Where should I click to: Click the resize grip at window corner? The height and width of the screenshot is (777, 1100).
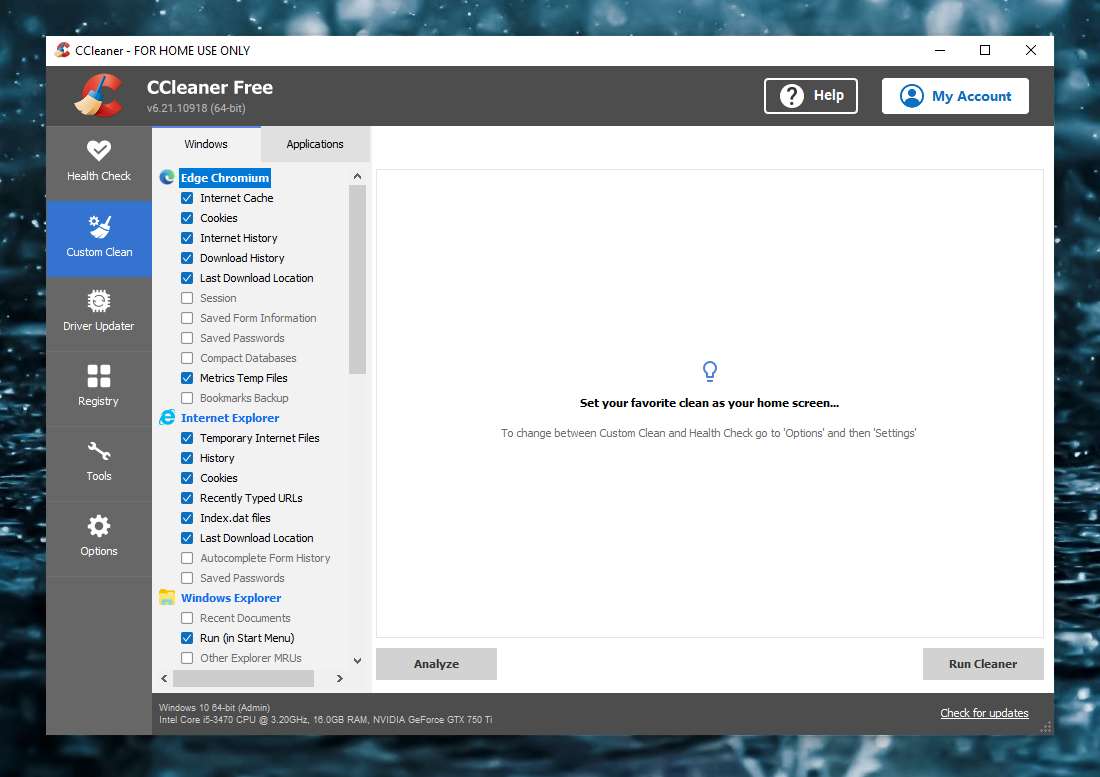1046,728
